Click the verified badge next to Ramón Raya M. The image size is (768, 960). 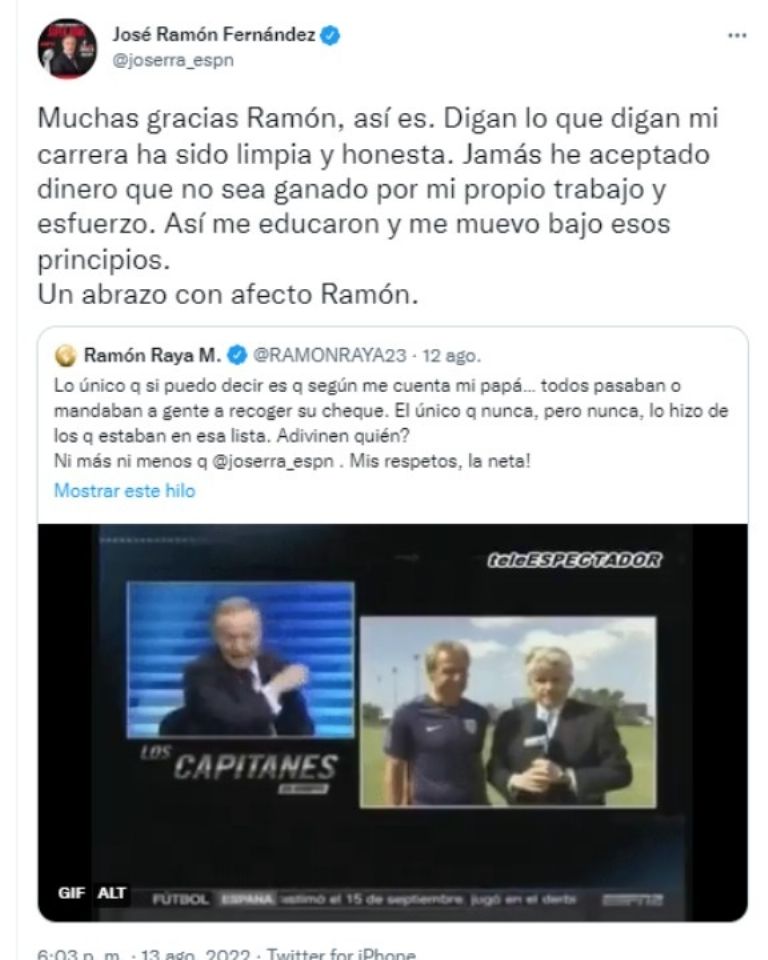tap(237, 354)
